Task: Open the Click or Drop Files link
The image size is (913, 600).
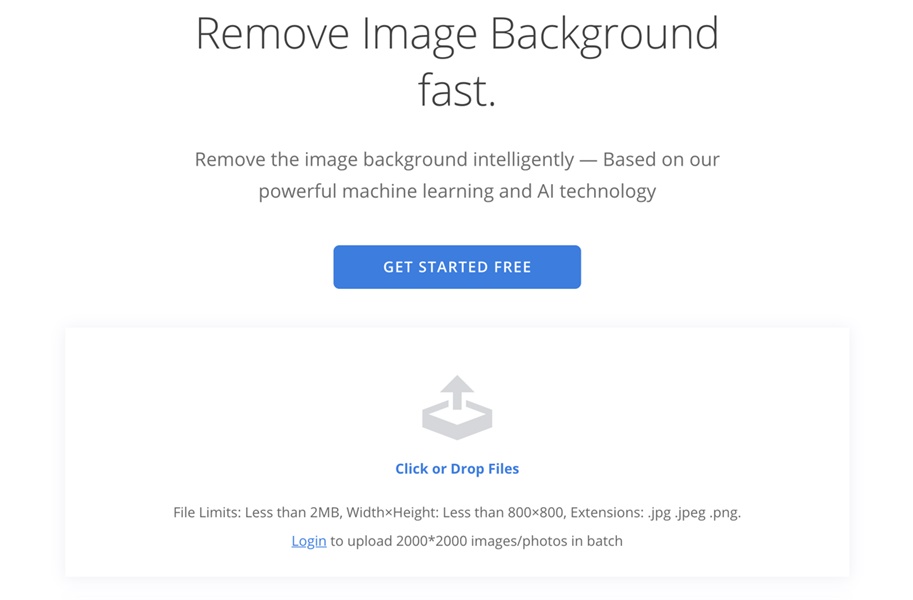Action: (457, 469)
